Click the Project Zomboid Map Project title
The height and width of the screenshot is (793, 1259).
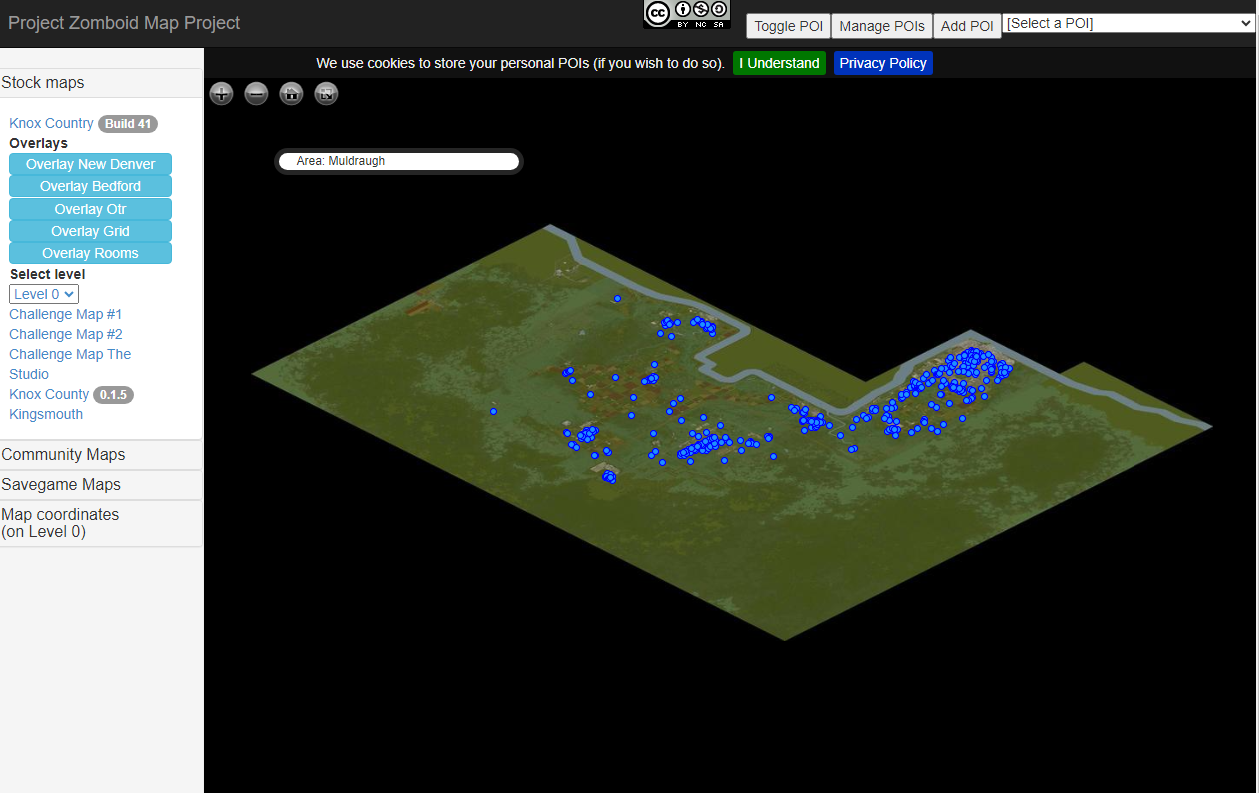pos(124,23)
